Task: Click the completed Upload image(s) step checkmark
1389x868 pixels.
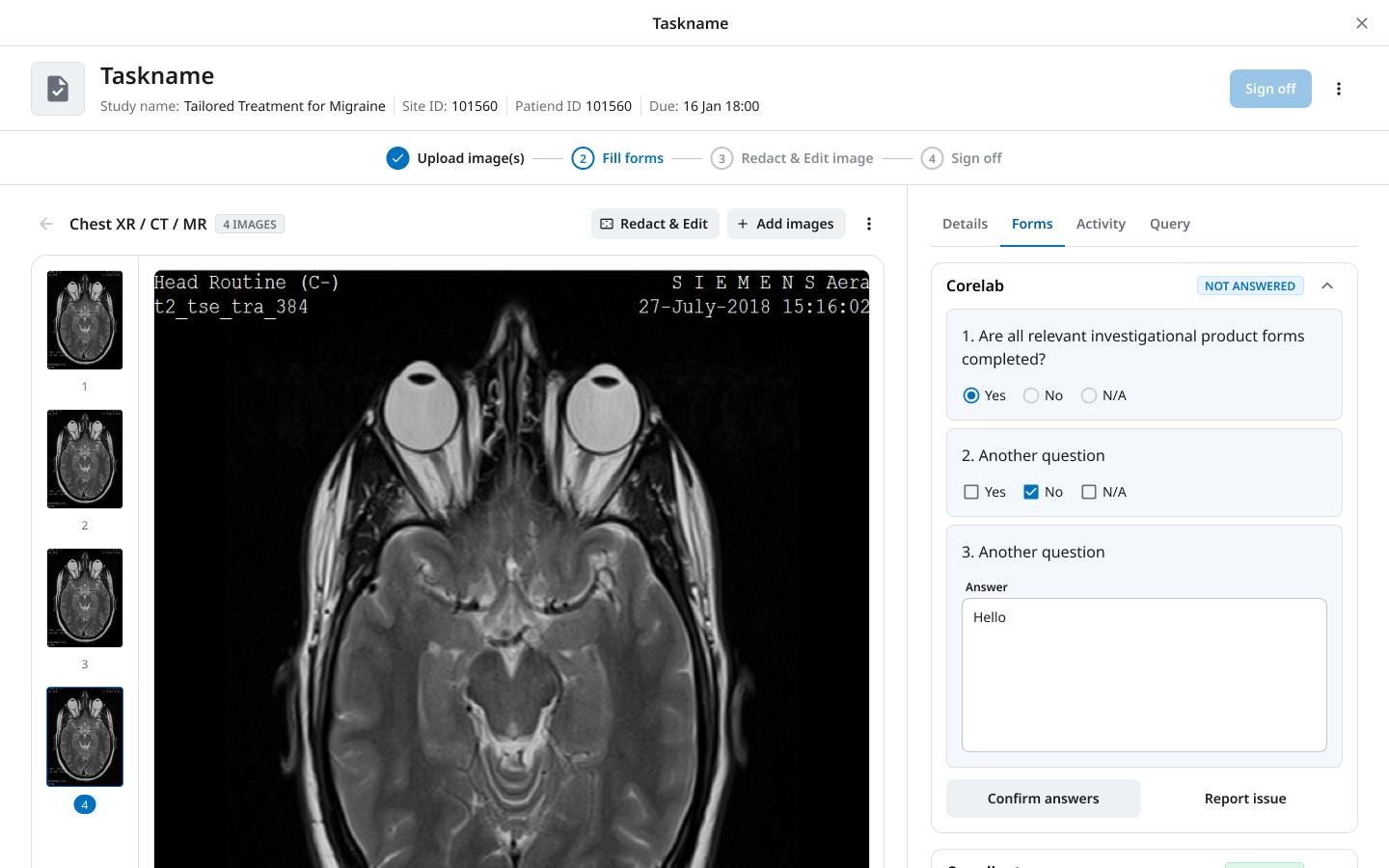Action: pos(397,157)
